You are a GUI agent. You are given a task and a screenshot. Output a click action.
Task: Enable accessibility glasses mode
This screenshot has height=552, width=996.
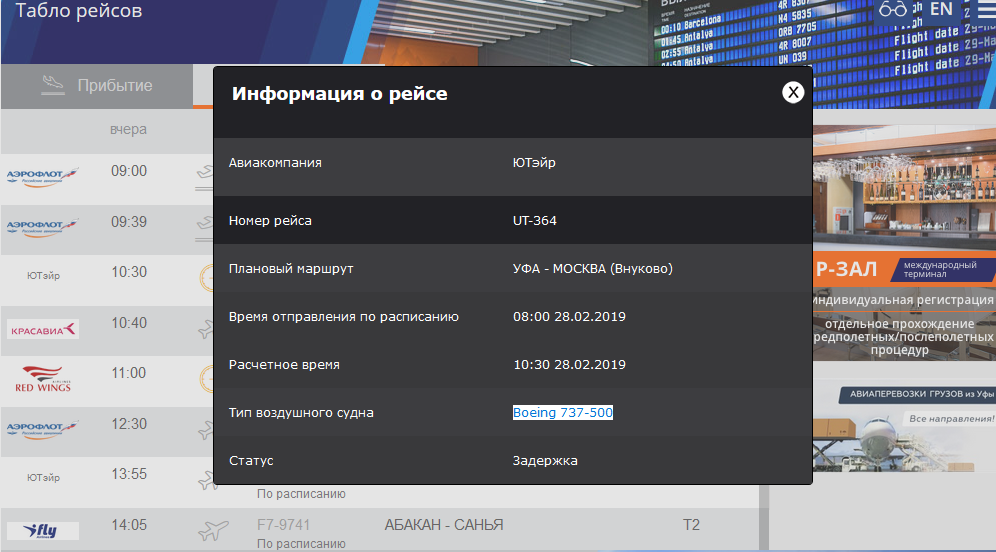tap(892, 9)
